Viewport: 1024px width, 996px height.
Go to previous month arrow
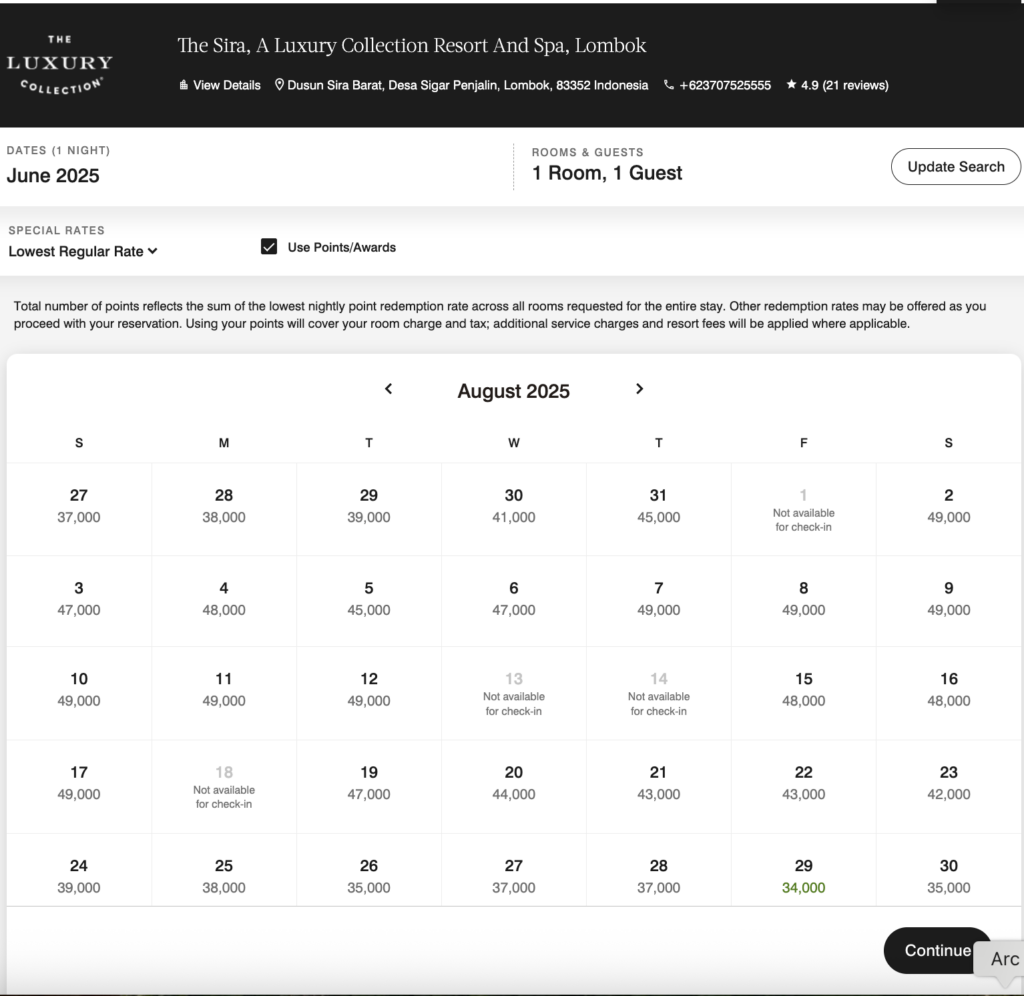click(389, 389)
